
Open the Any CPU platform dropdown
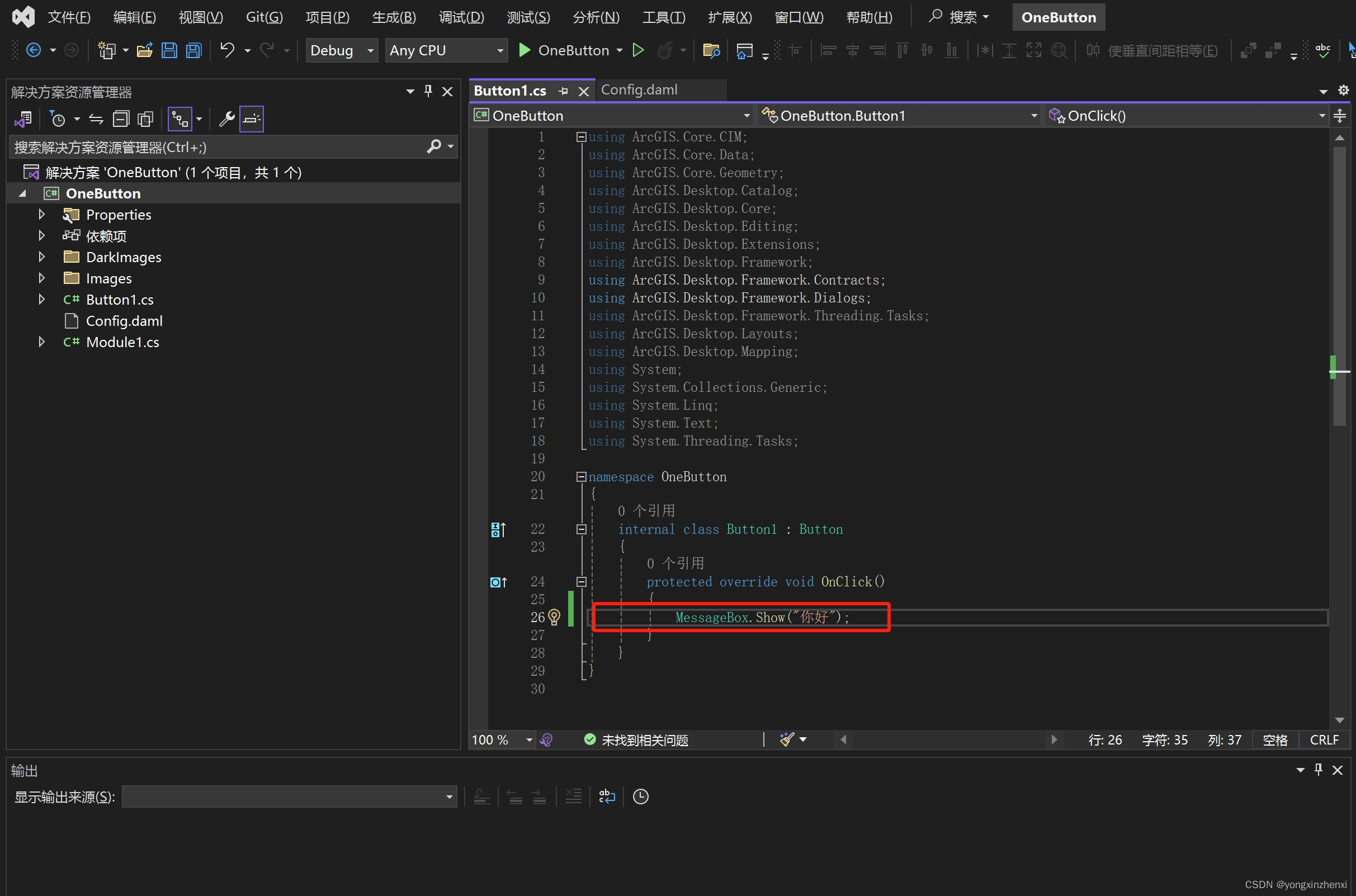pos(446,50)
